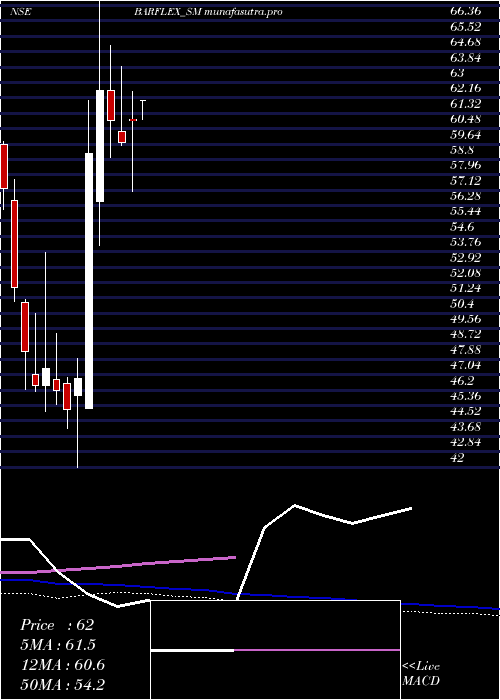Click the 63 price axis label
Viewport: 500px width, 700px height.
tap(458, 73)
